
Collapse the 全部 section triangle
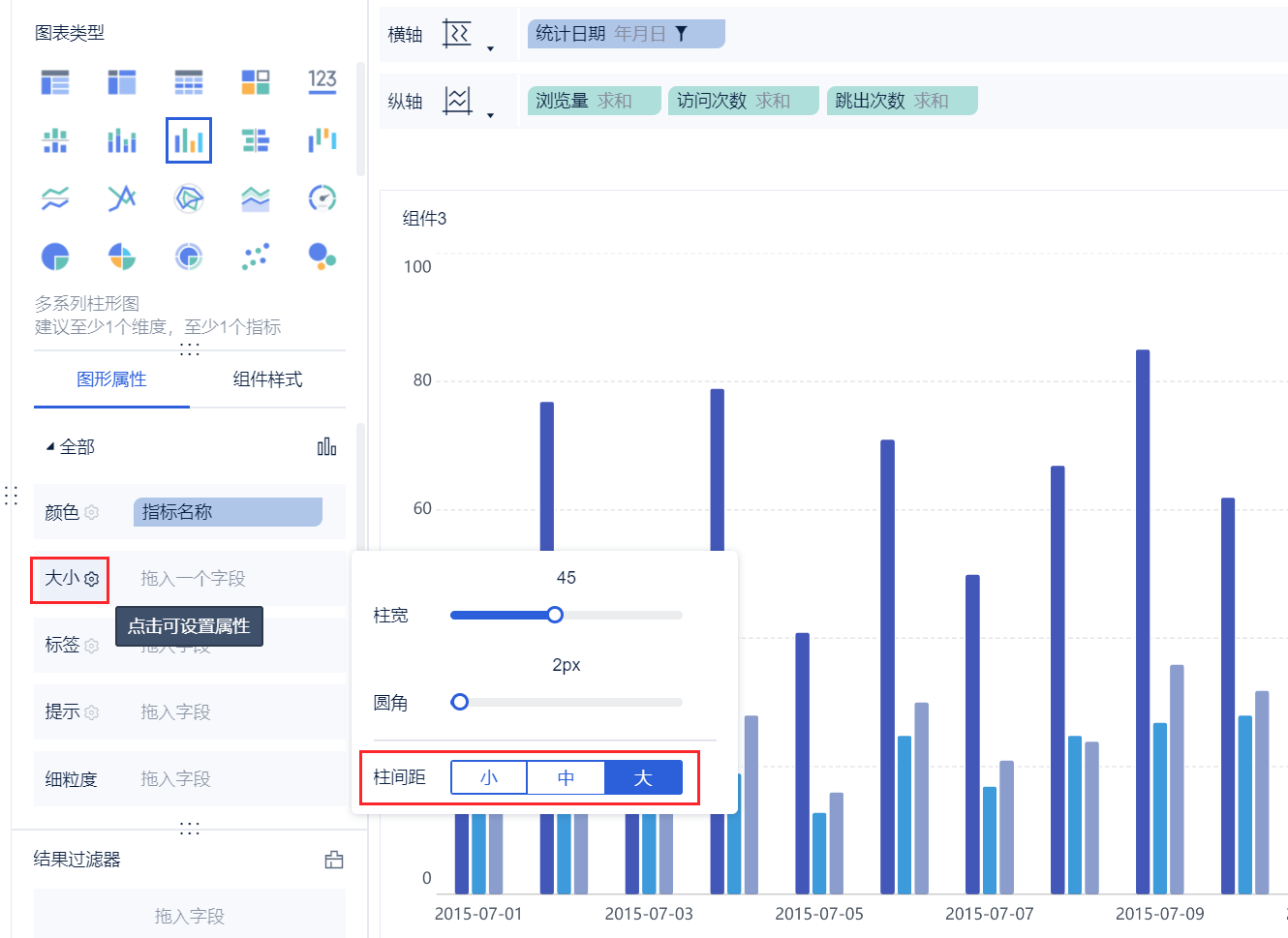click(x=50, y=447)
